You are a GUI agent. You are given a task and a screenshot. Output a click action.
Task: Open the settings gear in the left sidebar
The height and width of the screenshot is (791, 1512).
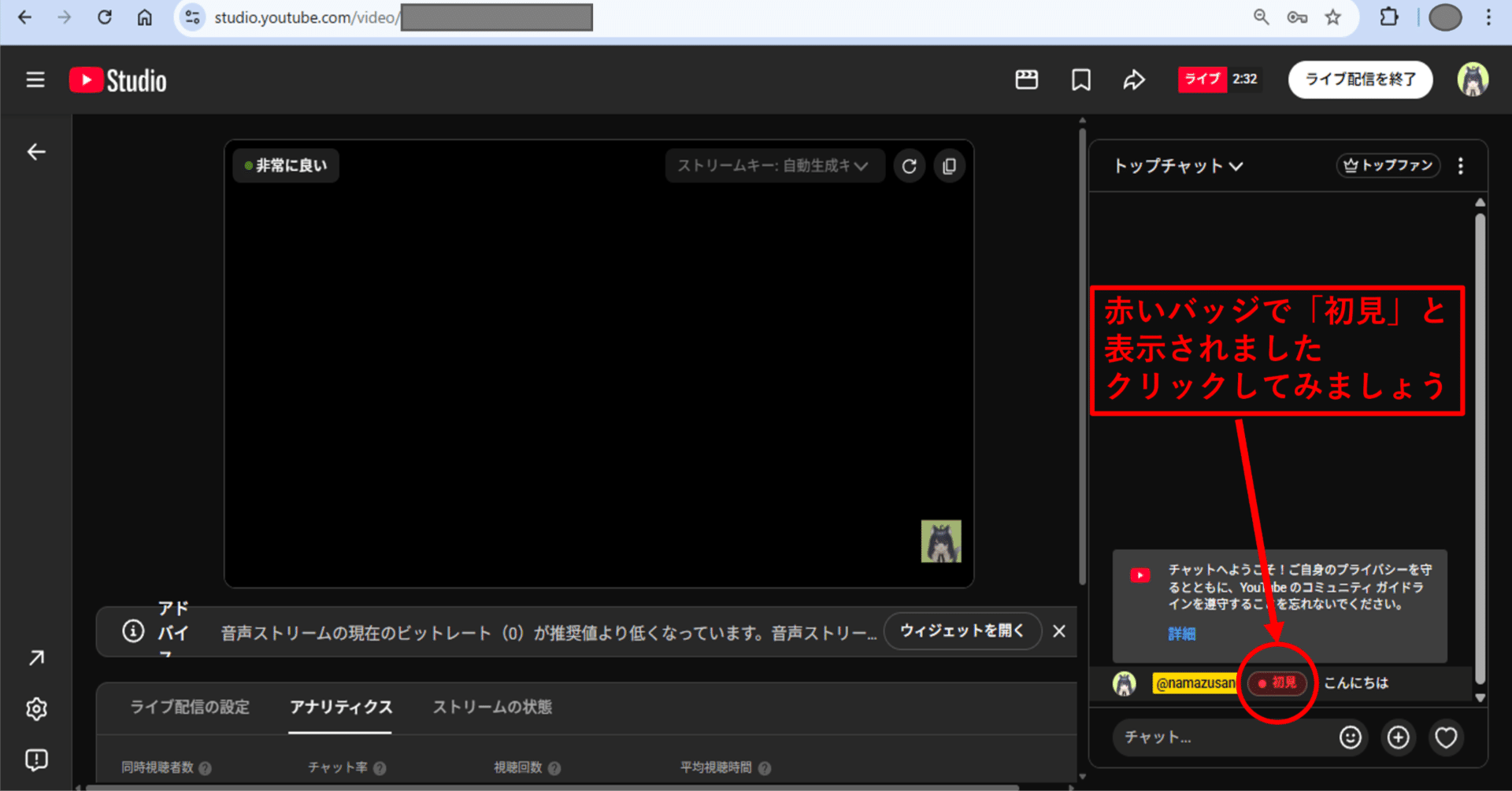pyautogui.click(x=36, y=708)
